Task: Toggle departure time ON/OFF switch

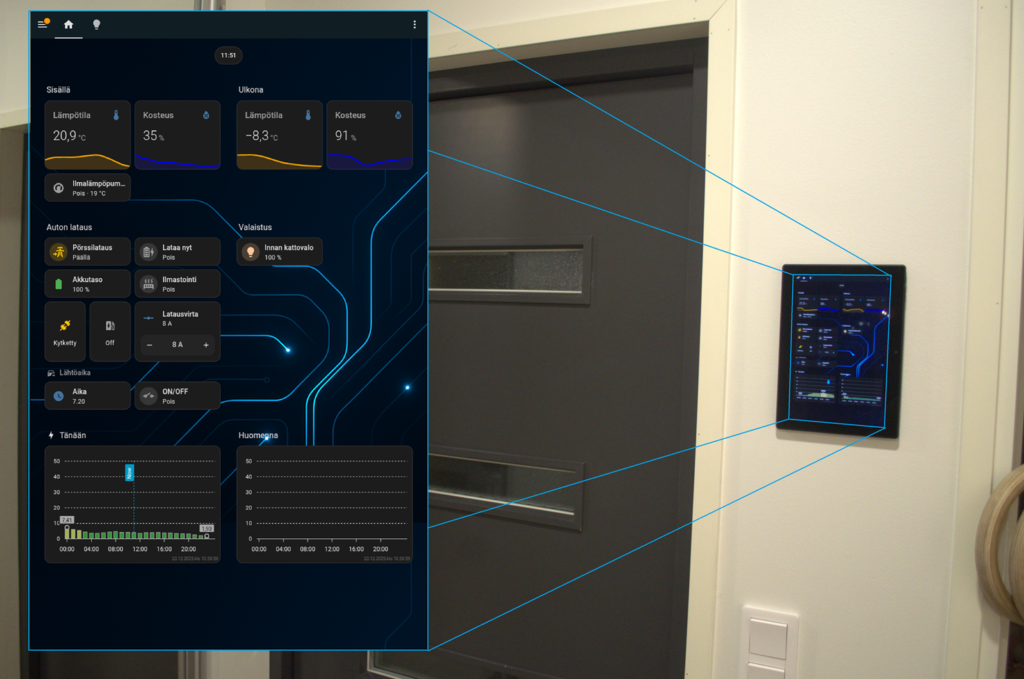Action: (148, 396)
